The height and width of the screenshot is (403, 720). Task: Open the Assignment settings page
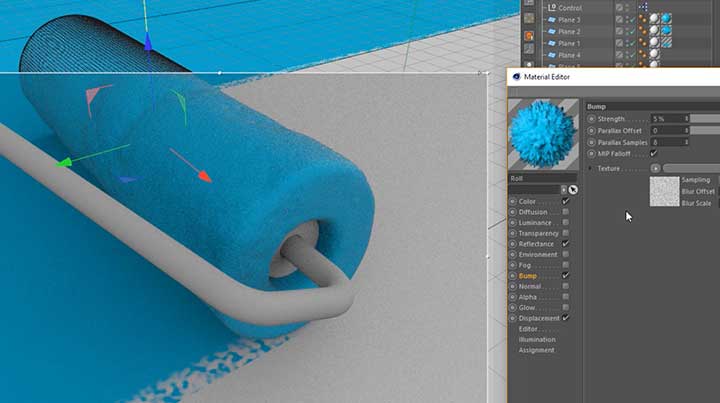click(x=536, y=350)
